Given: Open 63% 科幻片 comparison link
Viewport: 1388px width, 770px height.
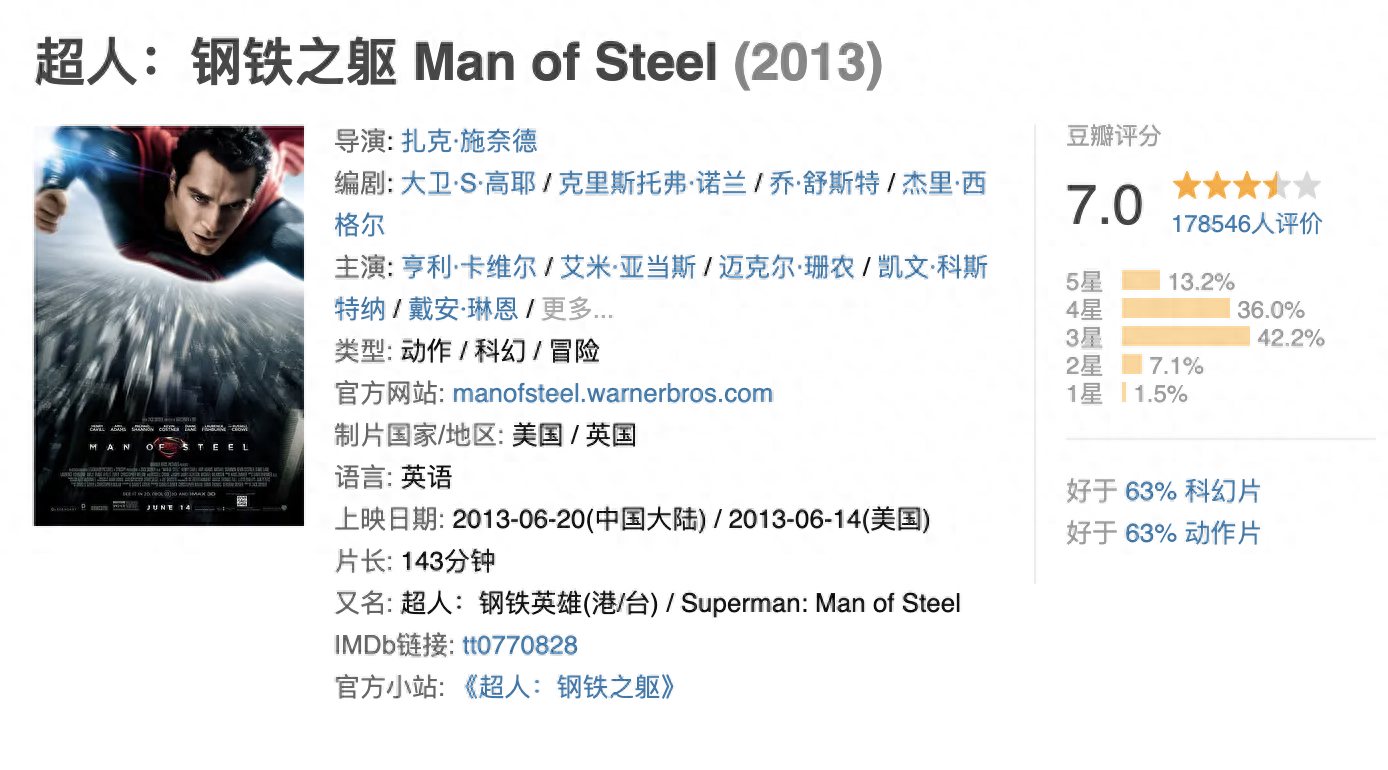Looking at the screenshot, I should (x=1192, y=491).
